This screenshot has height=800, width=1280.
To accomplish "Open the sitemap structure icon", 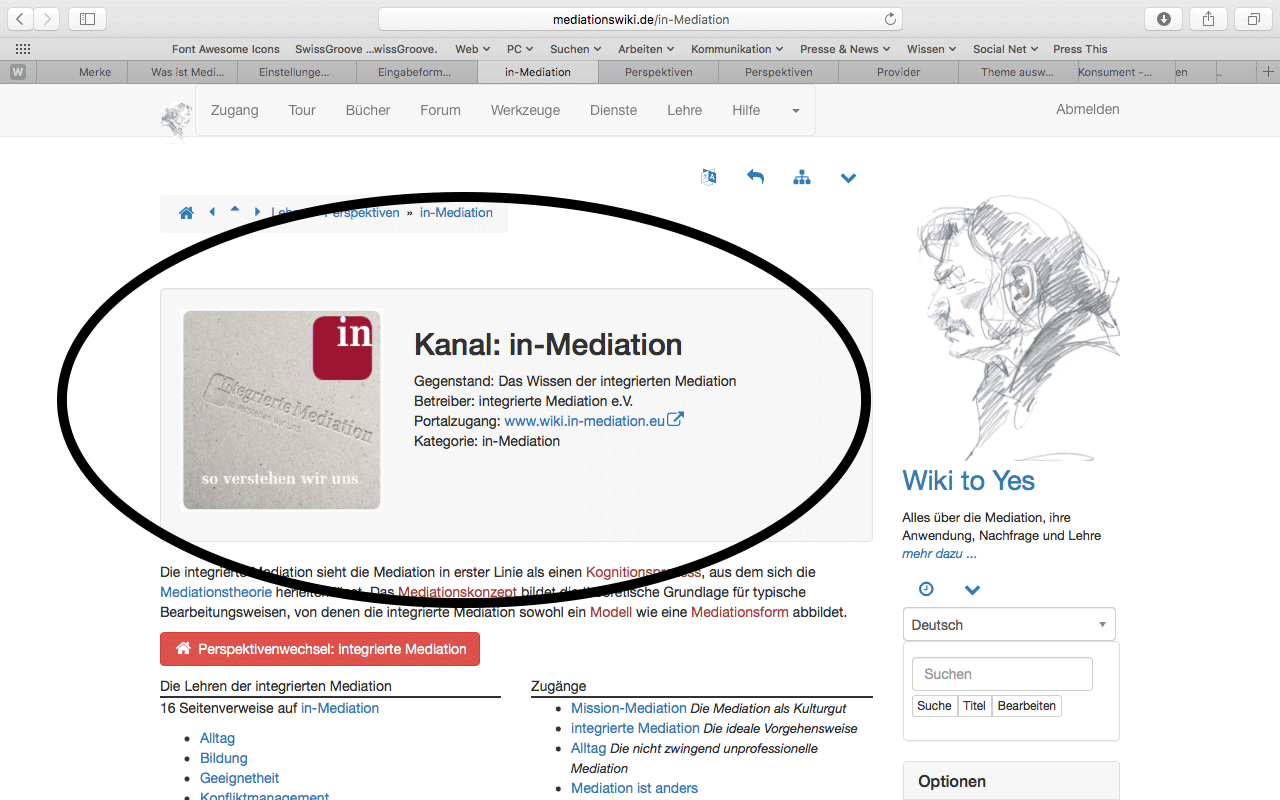I will [802, 177].
